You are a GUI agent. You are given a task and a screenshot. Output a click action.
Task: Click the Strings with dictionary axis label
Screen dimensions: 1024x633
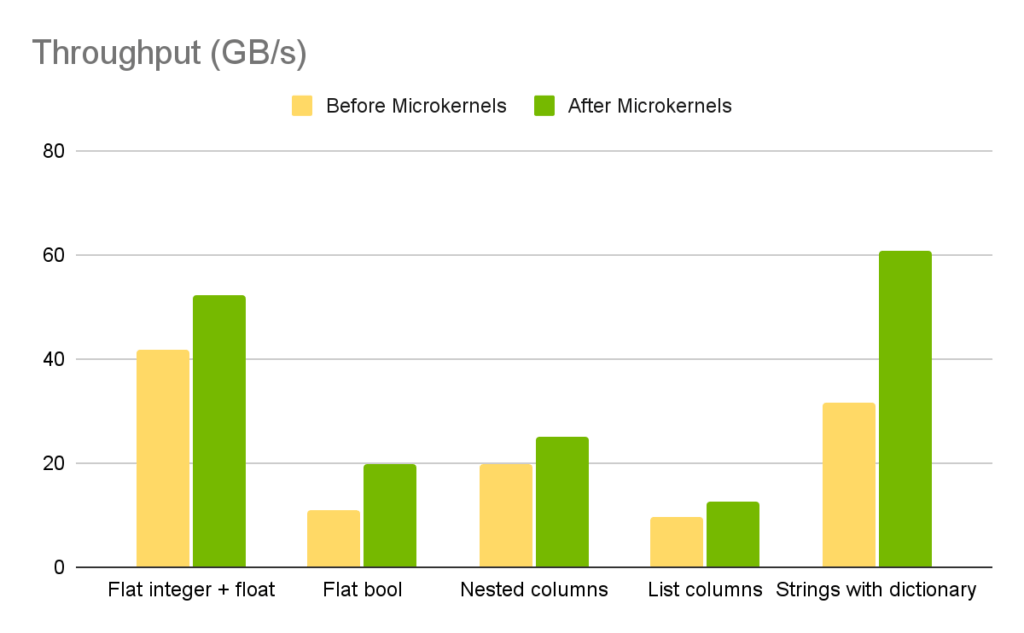click(x=876, y=590)
